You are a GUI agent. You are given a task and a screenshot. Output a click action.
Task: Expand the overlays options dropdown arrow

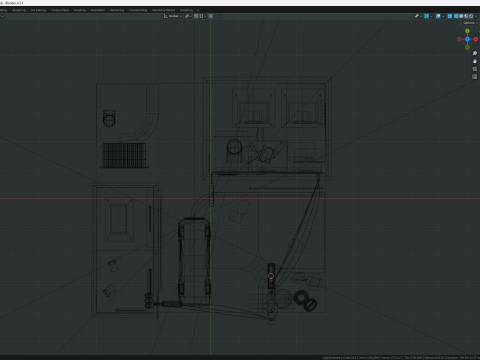point(443,16)
